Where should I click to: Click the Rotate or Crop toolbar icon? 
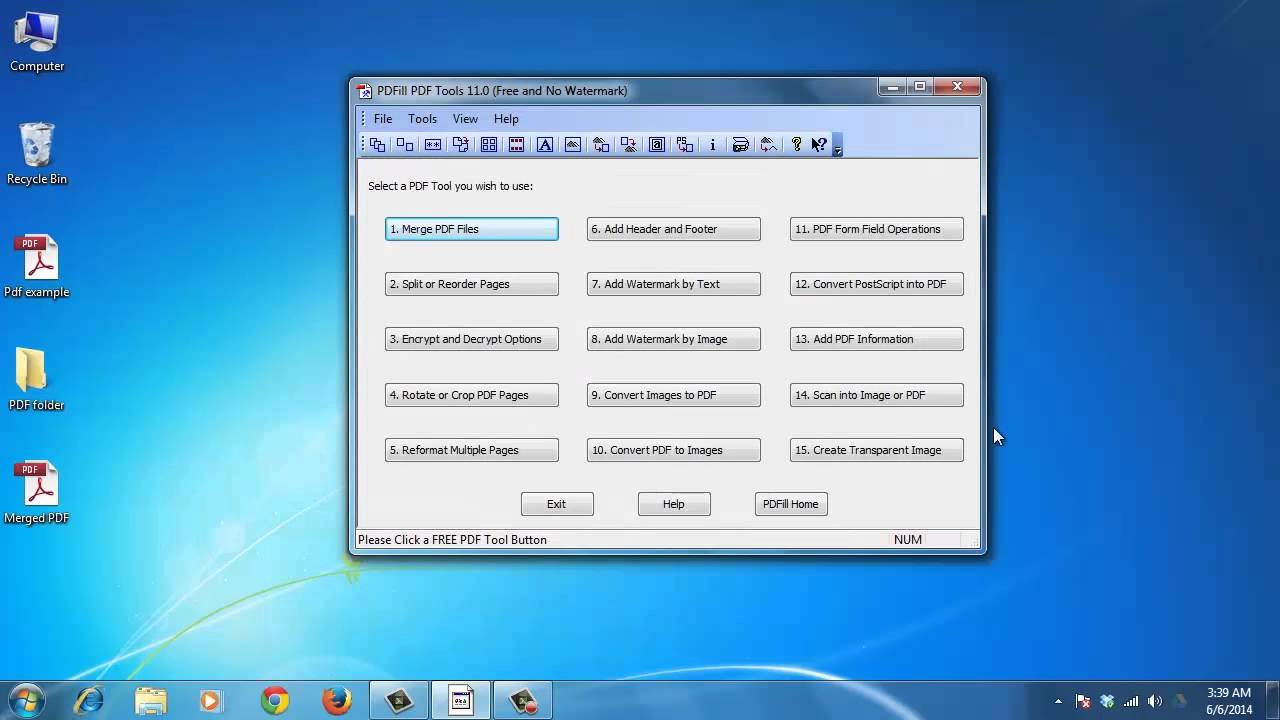[x=461, y=145]
